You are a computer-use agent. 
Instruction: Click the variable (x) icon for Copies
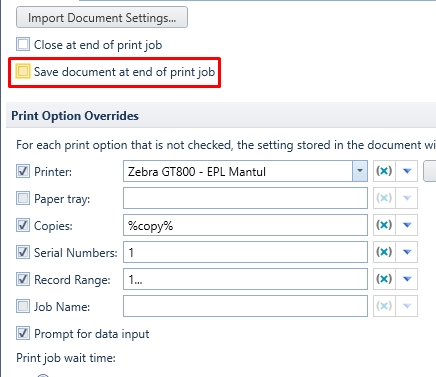pyautogui.click(x=384, y=225)
